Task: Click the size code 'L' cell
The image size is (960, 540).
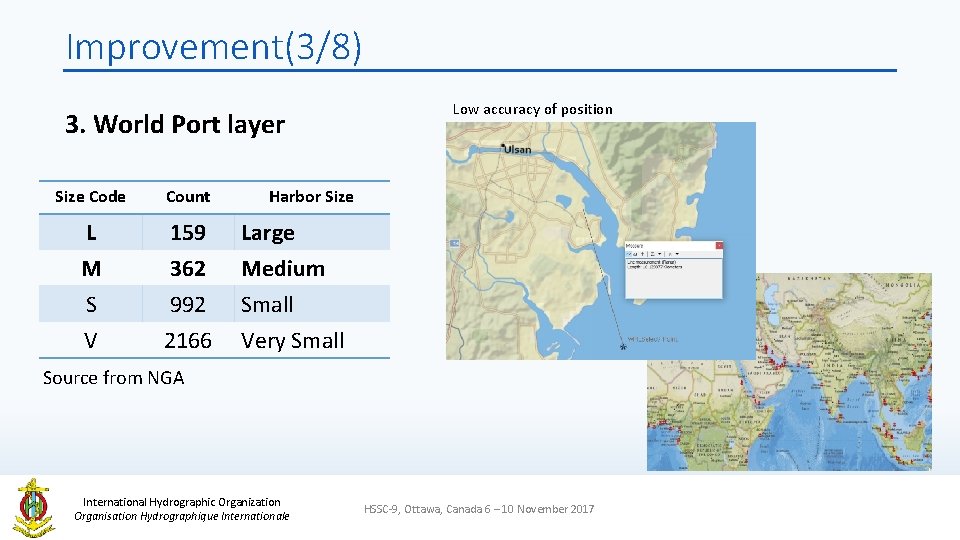Action: [x=91, y=233]
